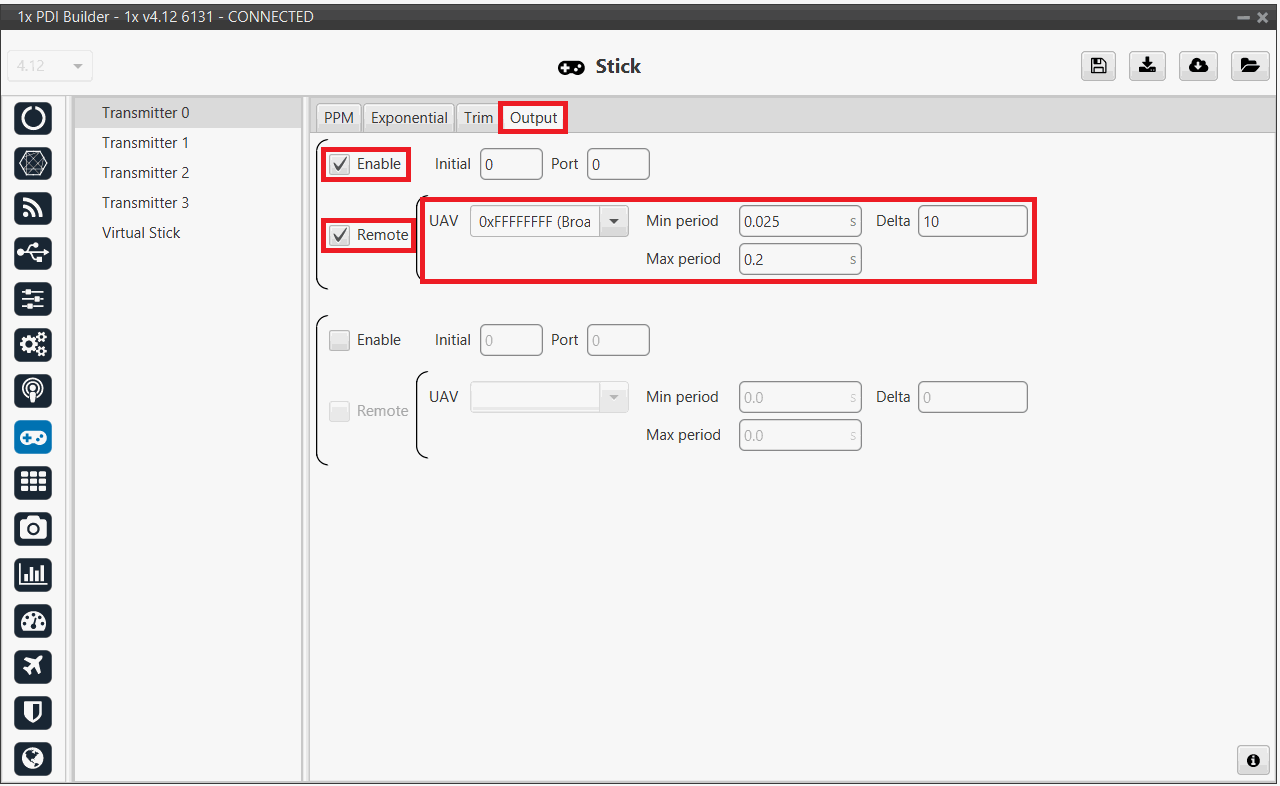Open the camera section in sidebar
1280x786 pixels.
tap(33, 528)
